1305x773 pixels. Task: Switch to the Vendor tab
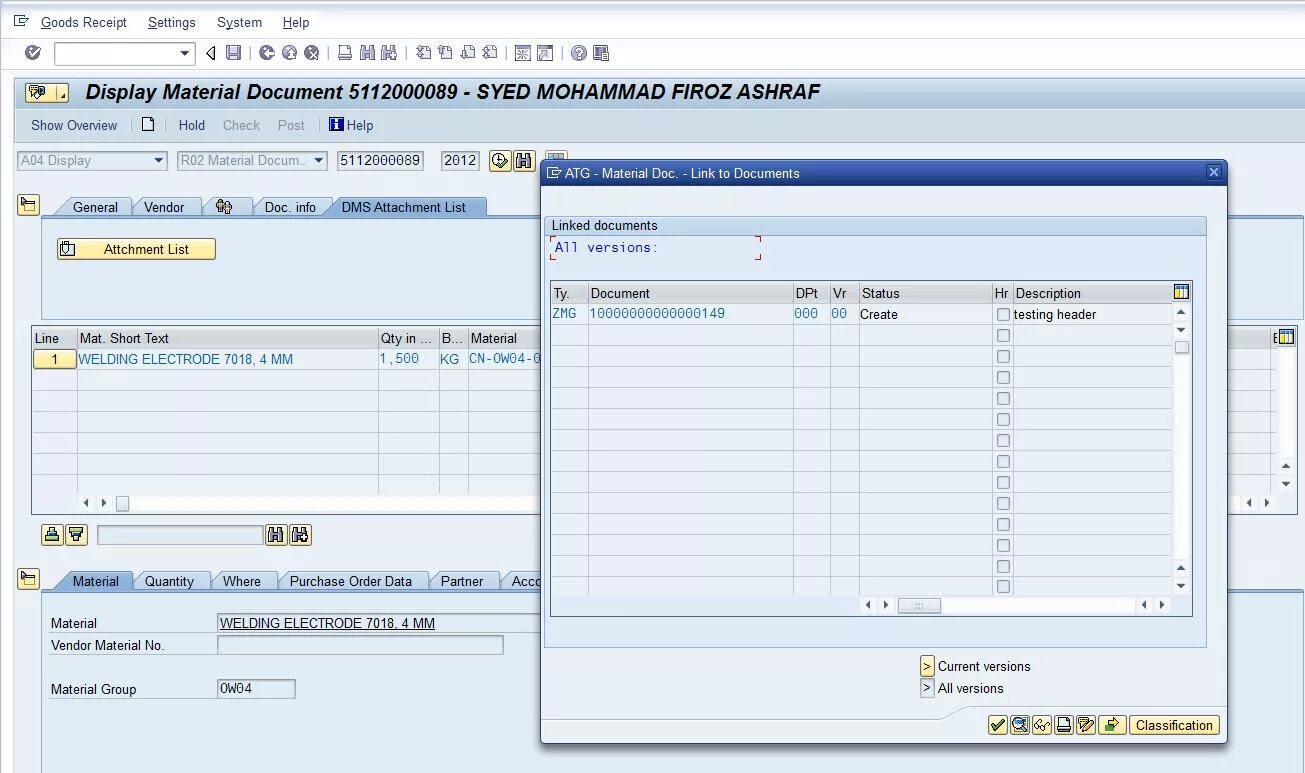coord(167,207)
